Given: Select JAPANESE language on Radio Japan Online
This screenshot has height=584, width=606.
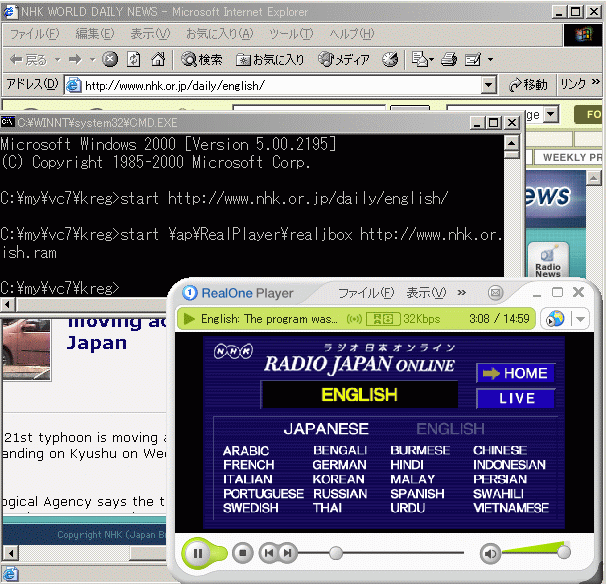Looking at the screenshot, I should point(326,429).
